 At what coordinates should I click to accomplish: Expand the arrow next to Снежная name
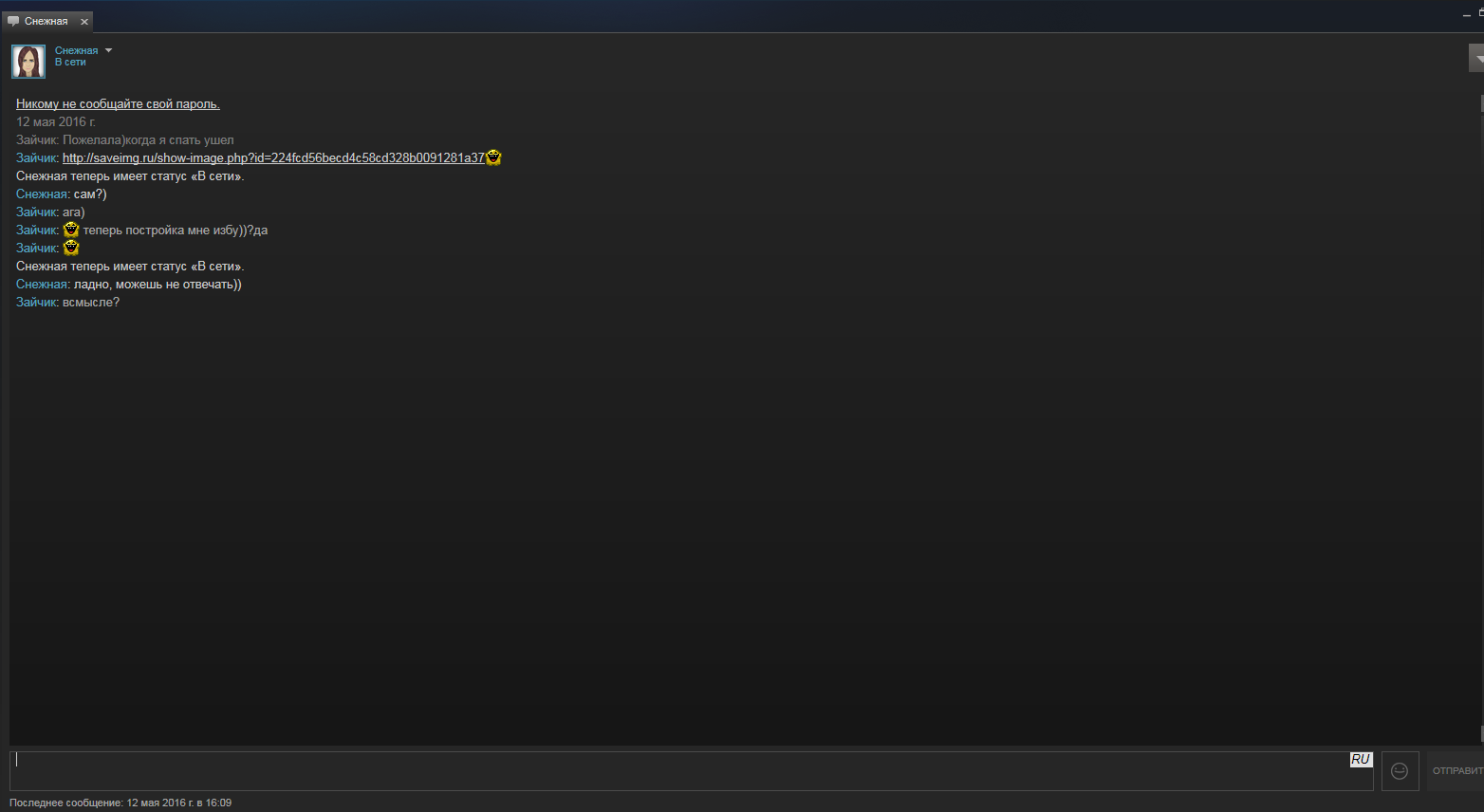(x=108, y=50)
